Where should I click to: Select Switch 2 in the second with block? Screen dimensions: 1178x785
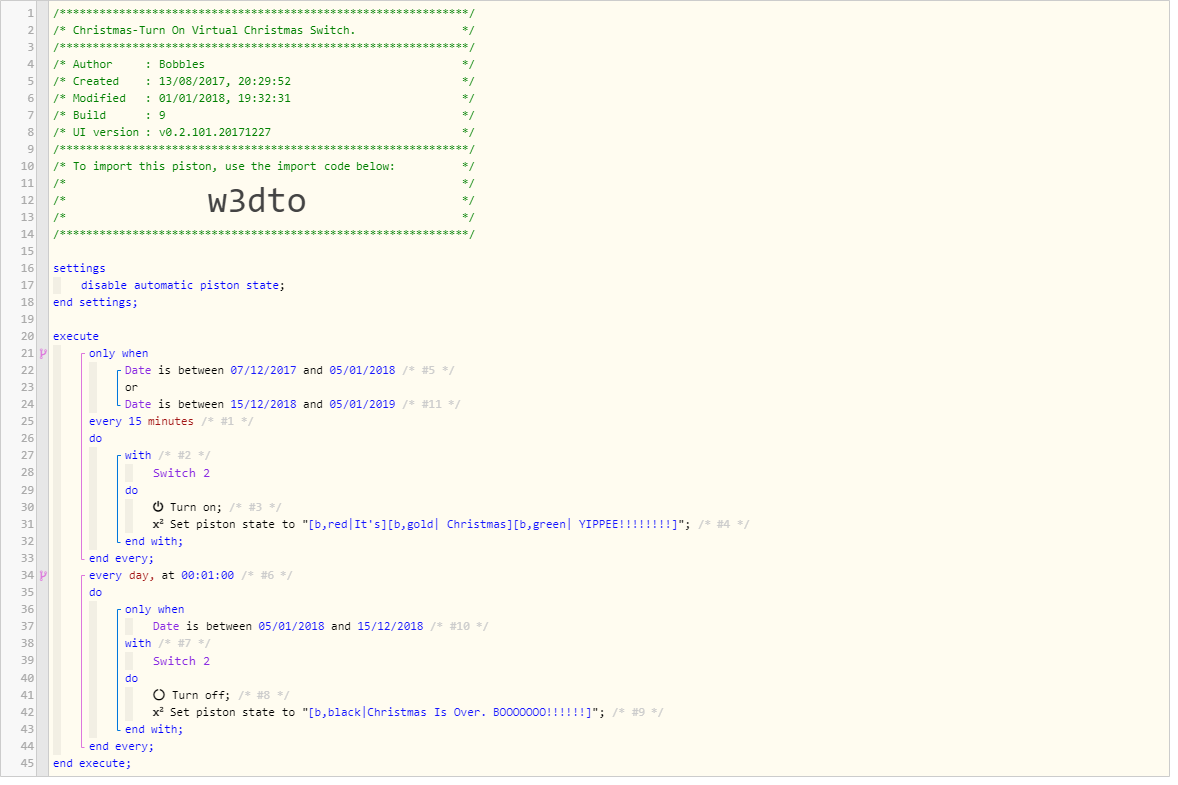pos(181,661)
